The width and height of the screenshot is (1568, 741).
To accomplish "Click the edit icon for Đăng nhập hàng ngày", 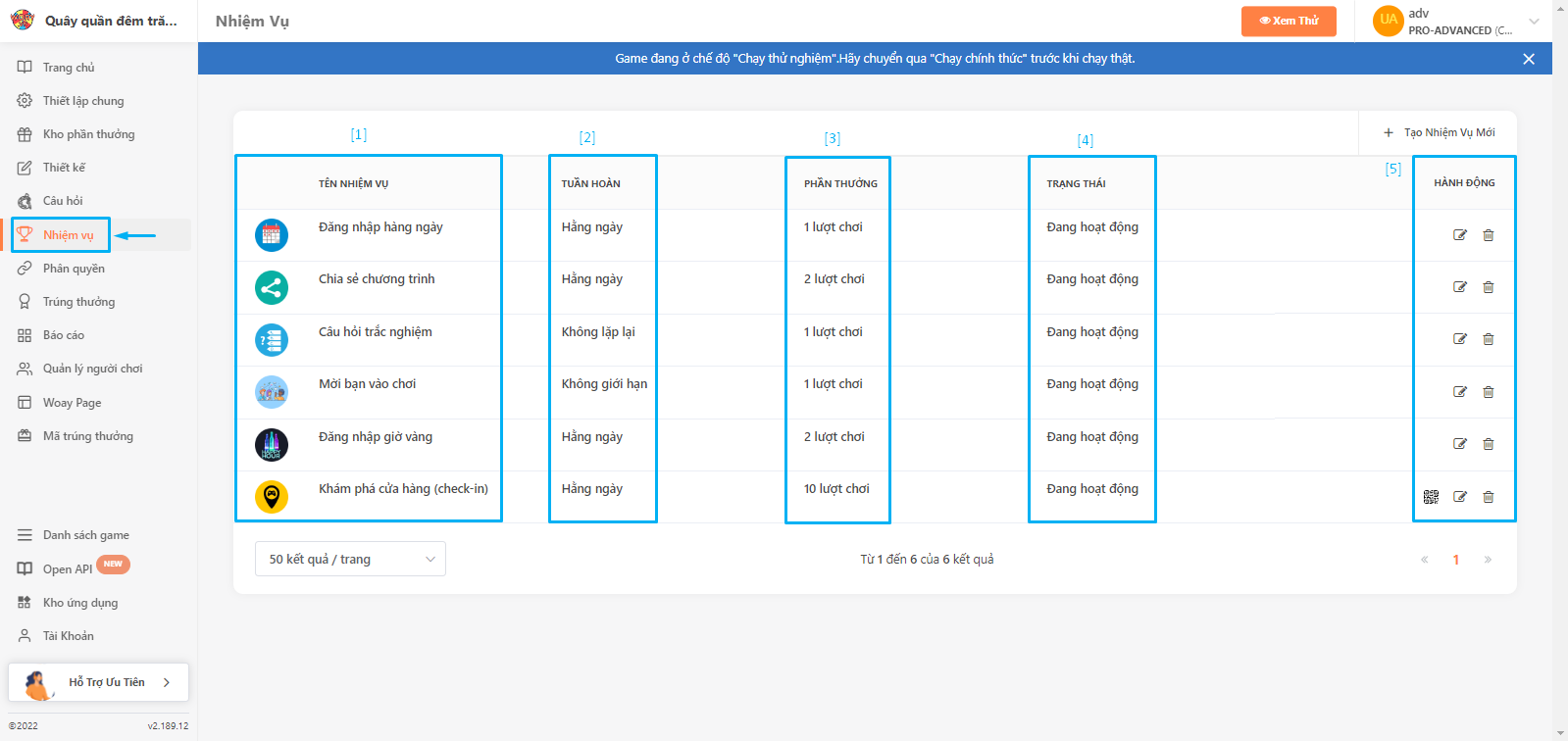I will (x=1459, y=235).
